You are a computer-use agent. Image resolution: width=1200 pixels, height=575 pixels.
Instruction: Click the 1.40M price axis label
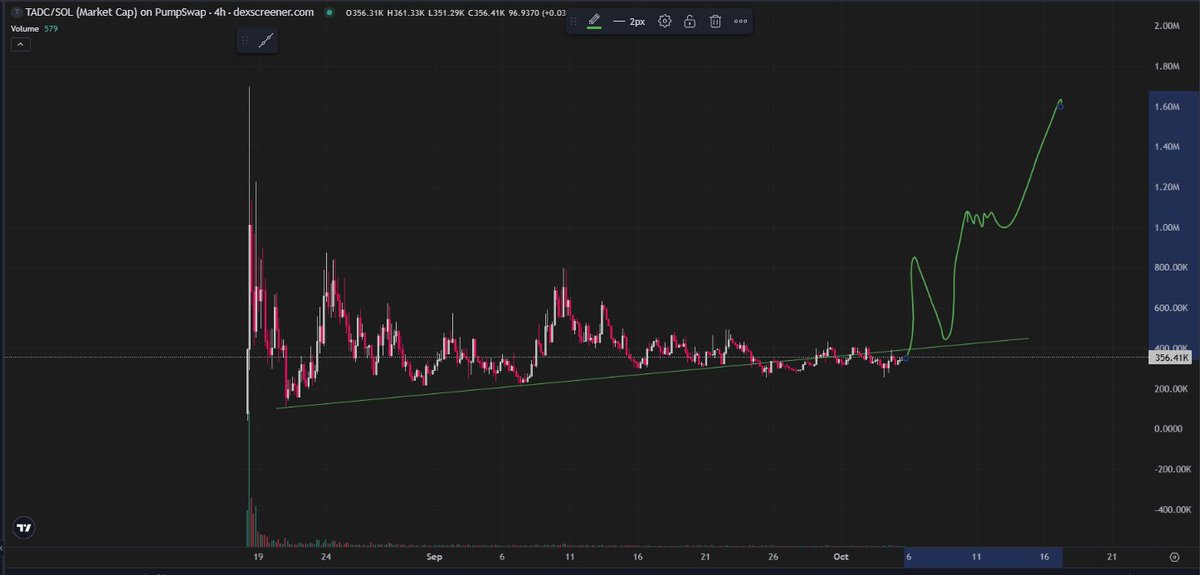point(1167,147)
